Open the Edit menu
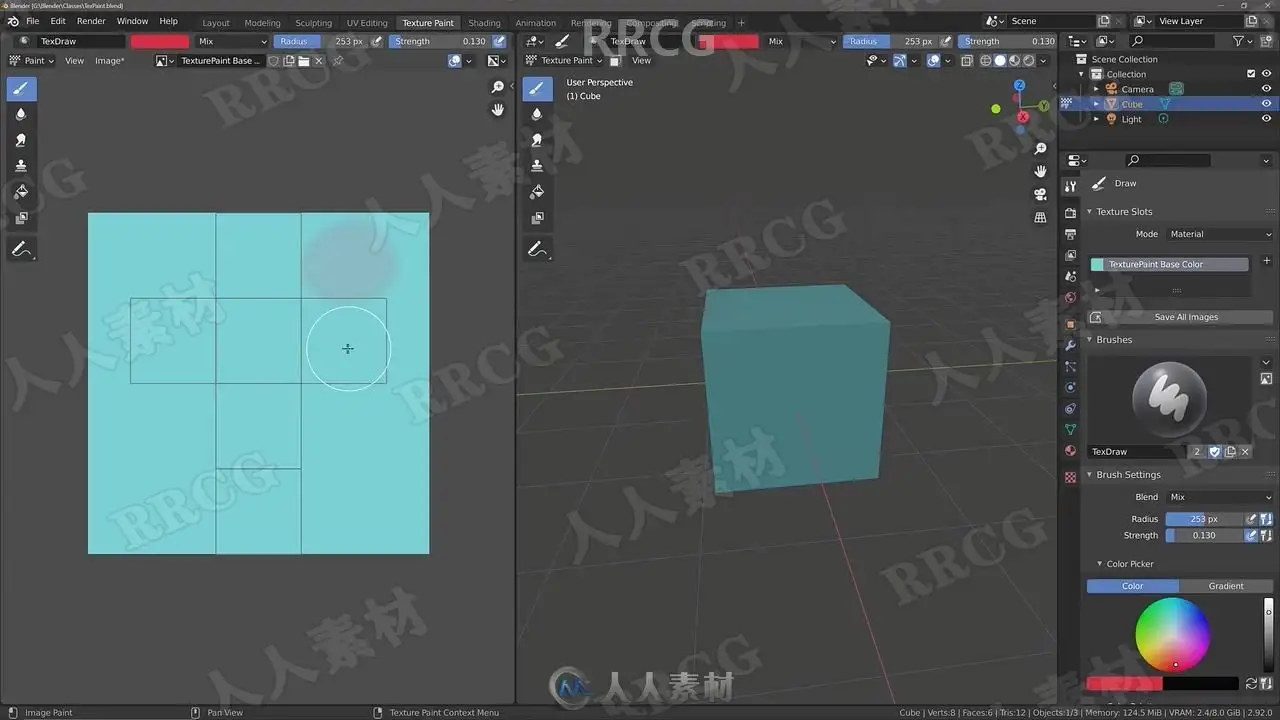 tap(58, 21)
